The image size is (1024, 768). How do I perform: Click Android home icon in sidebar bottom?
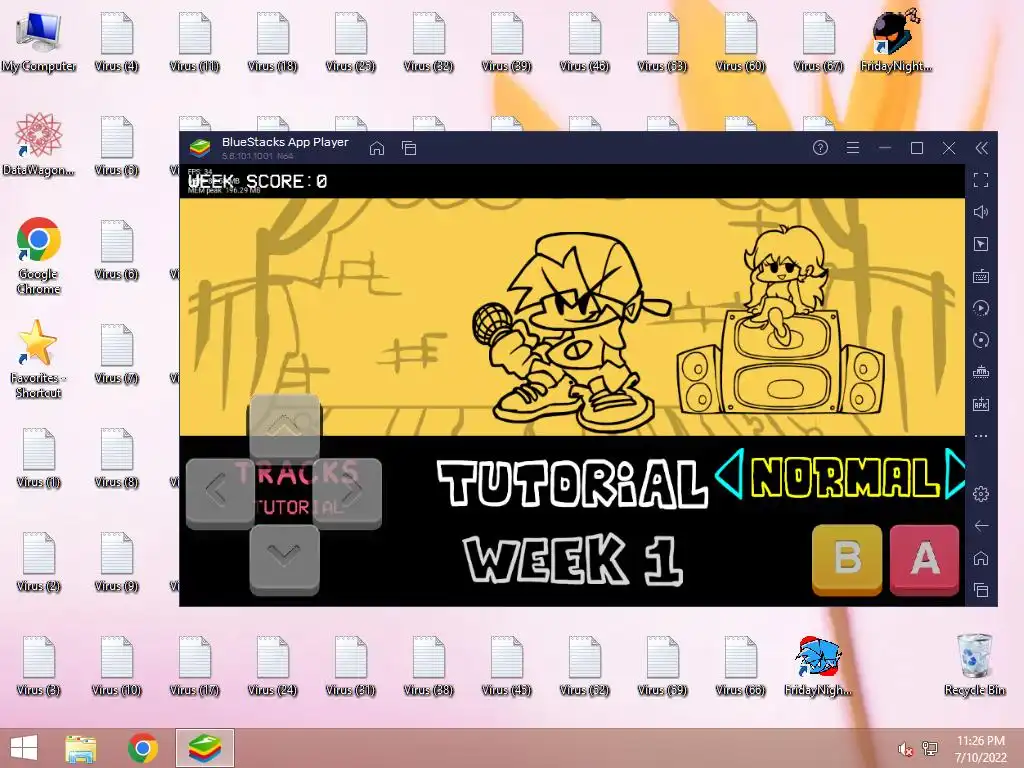pos(981,558)
